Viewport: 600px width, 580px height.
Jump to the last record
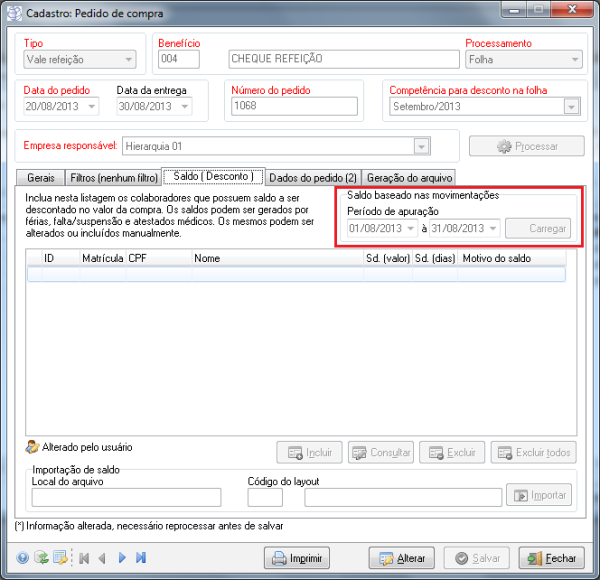141,558
